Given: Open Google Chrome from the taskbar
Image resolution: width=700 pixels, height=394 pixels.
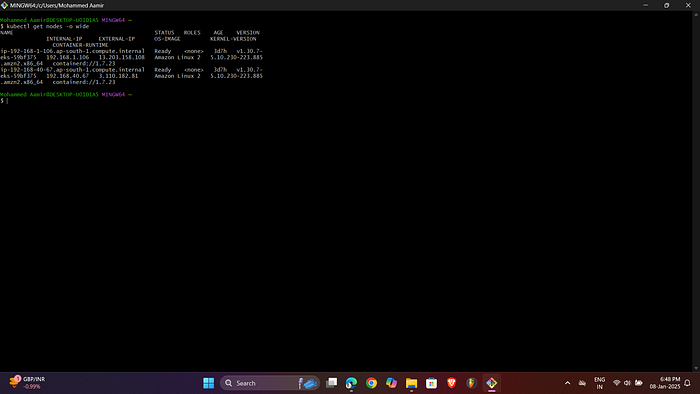Looking at the screenshot, I should [x=371, y=383].
